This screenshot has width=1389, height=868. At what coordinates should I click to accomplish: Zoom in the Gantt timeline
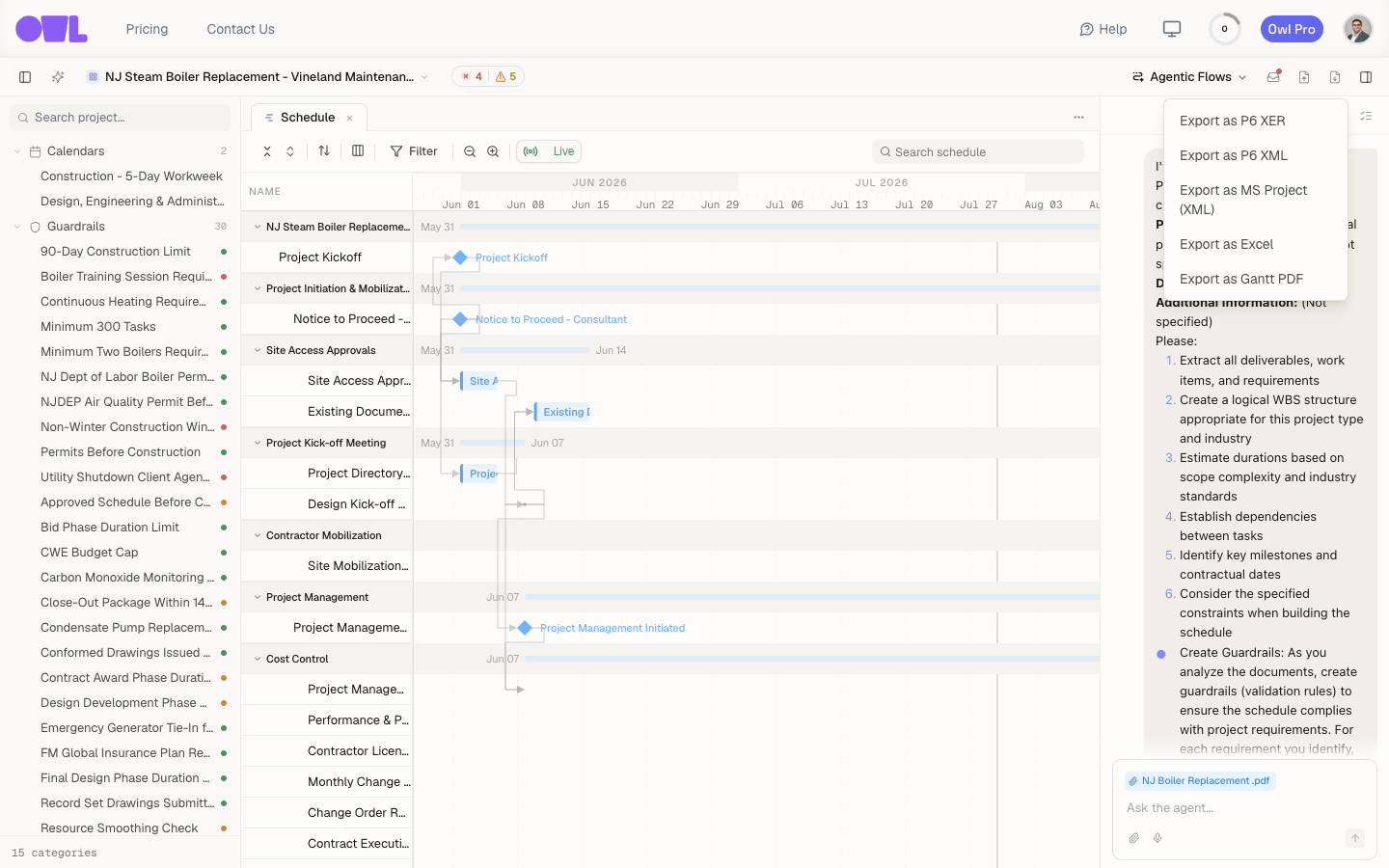click(493, 151)
